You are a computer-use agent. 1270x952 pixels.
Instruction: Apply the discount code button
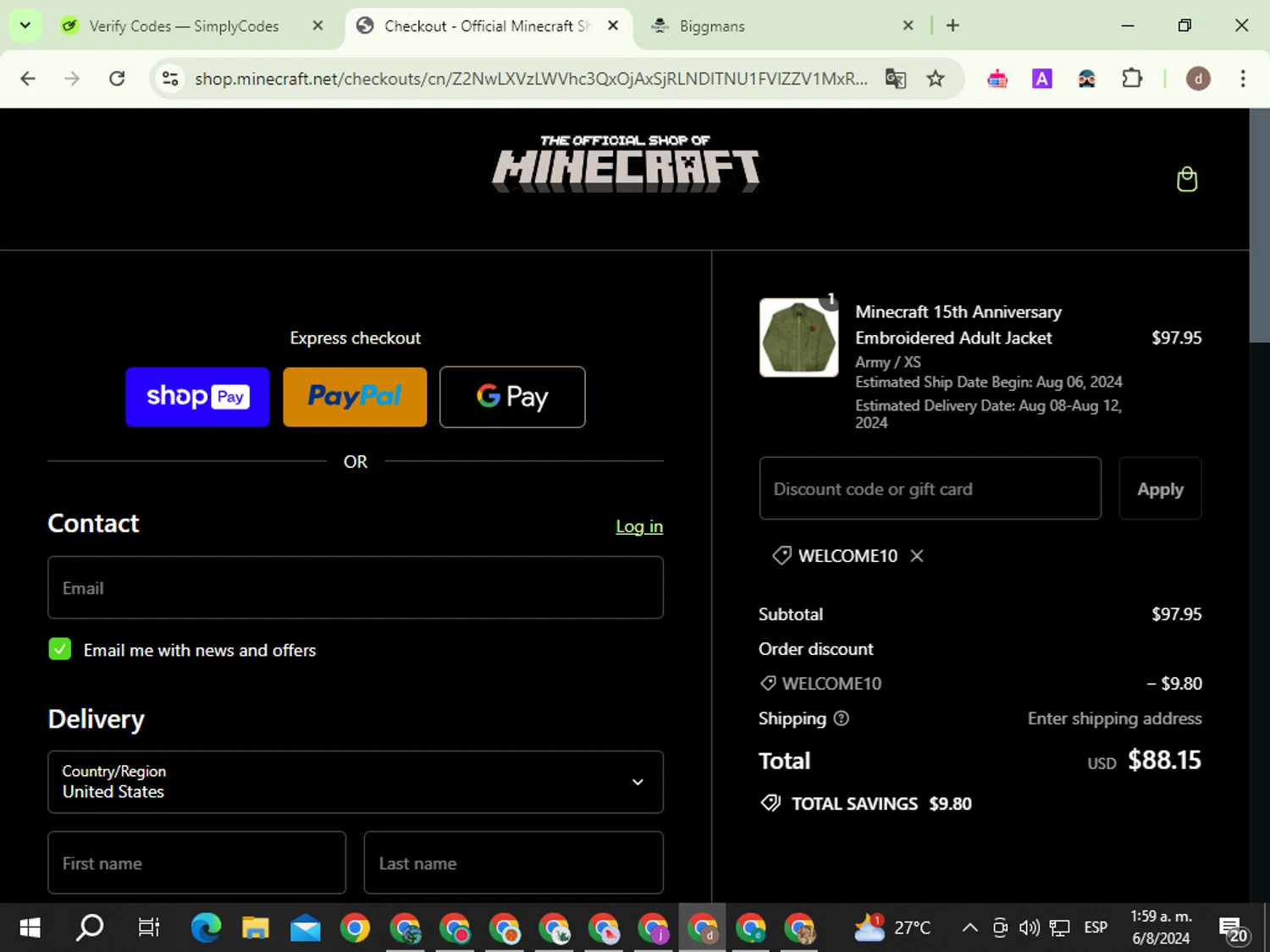pos(1160,489)
